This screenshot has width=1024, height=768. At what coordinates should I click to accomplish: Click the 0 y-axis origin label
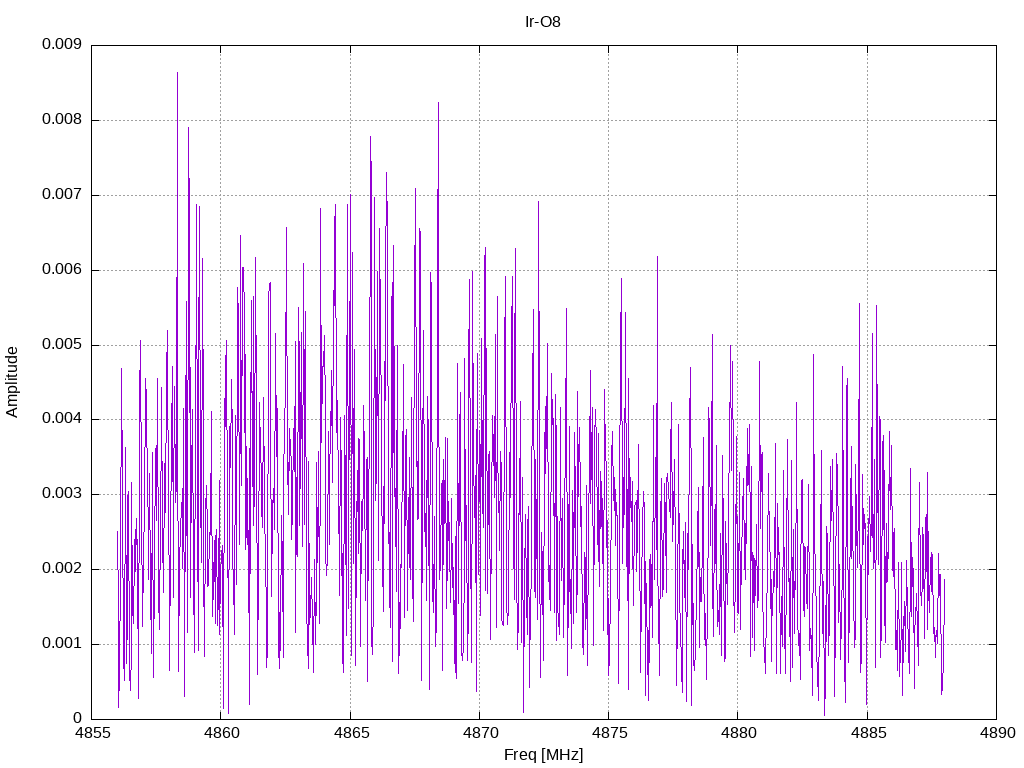click(x=78, y=718)
